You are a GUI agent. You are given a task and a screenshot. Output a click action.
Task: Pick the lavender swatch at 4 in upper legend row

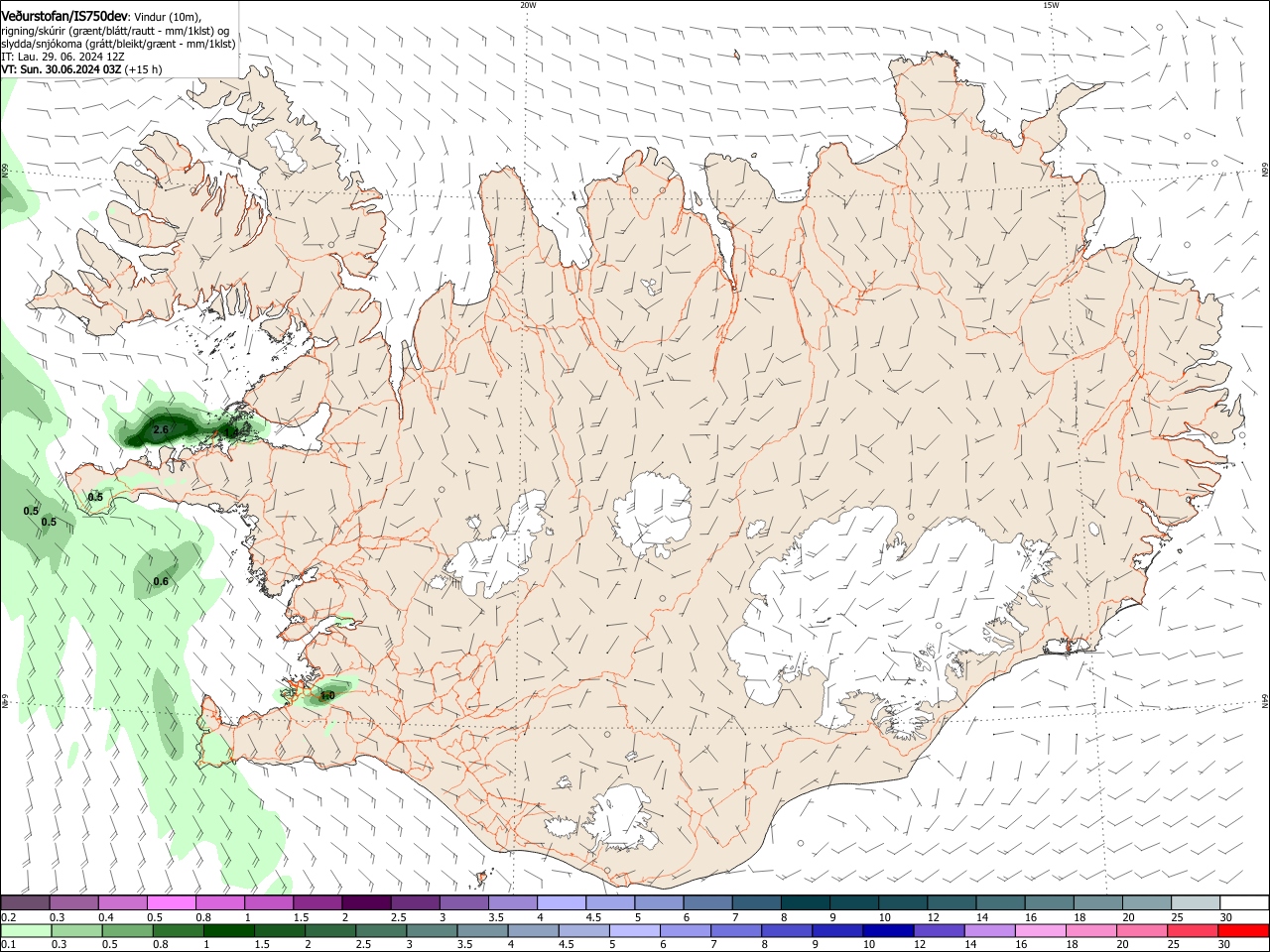(562, 903)
